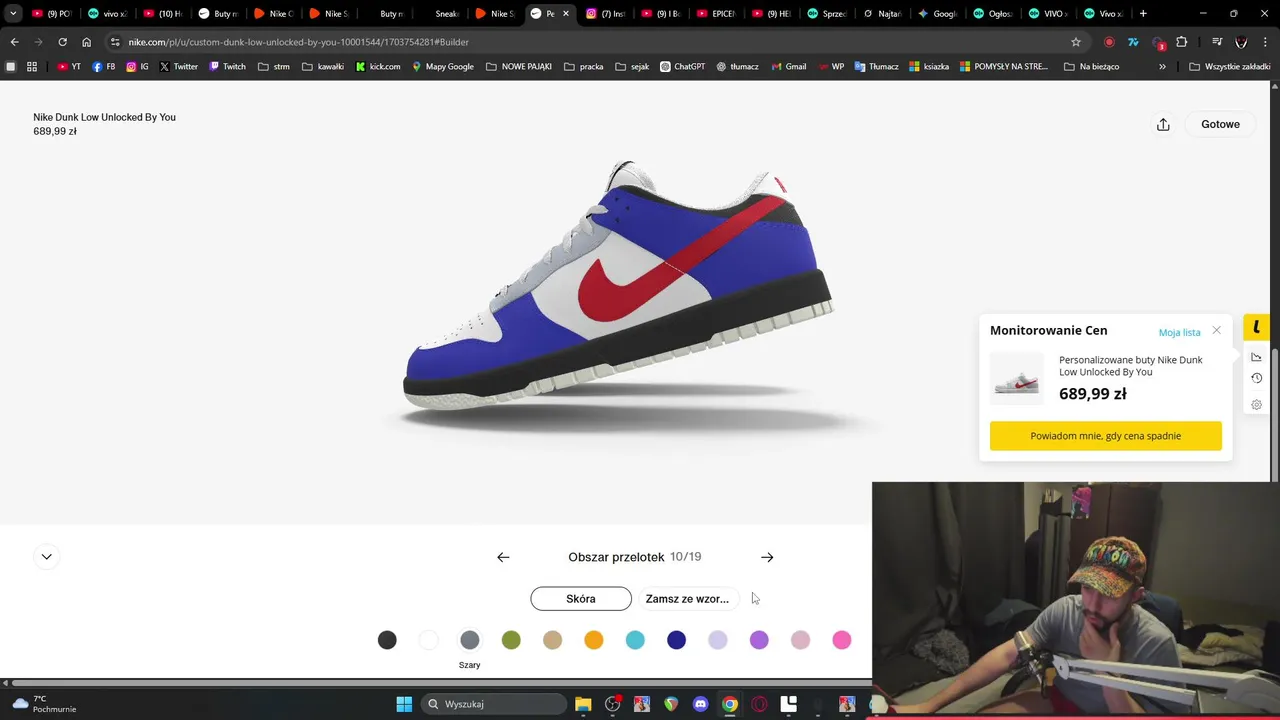Open the Mapy Google bookmark
This screenshot has height=720, width=1280.
click(x=443, y=67)
